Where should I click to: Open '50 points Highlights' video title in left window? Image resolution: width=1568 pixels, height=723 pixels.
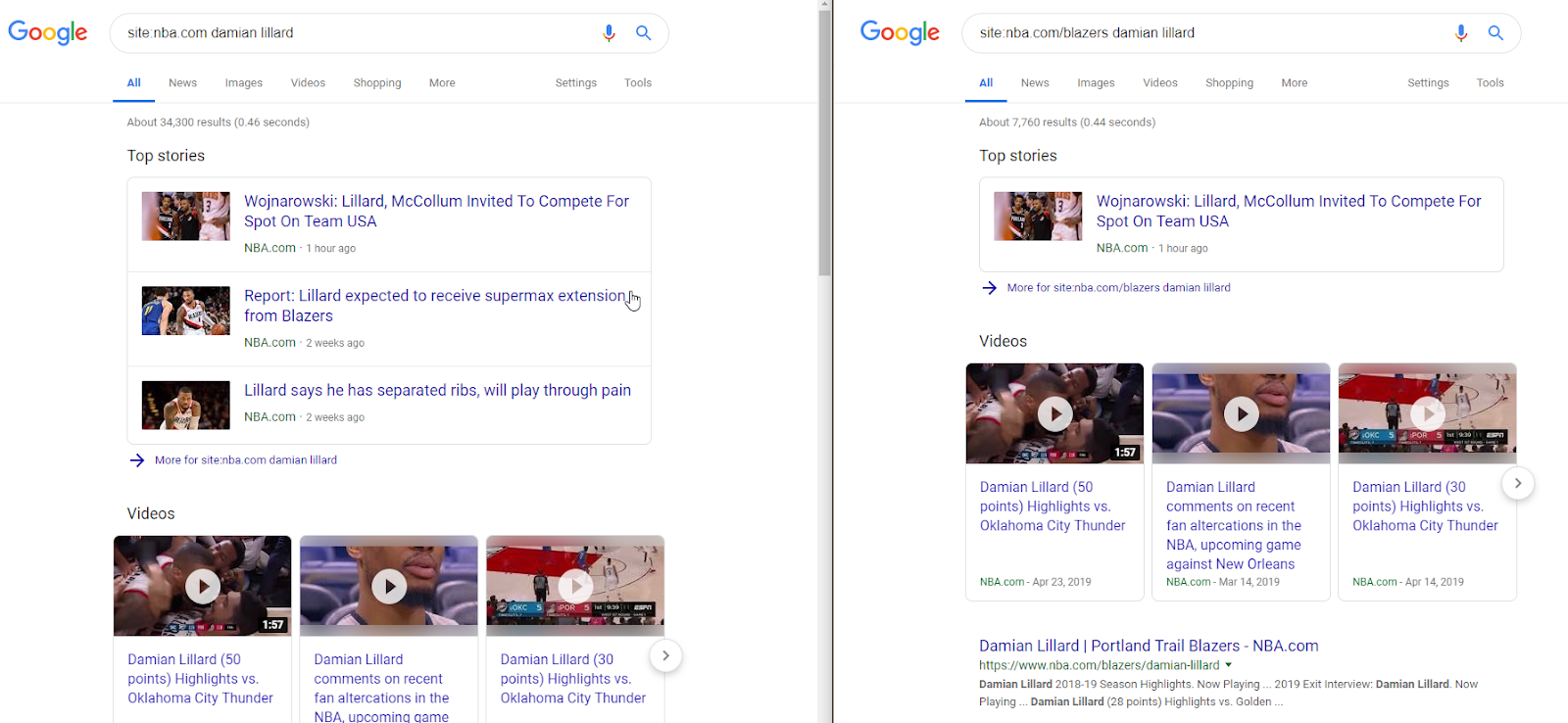201,679
